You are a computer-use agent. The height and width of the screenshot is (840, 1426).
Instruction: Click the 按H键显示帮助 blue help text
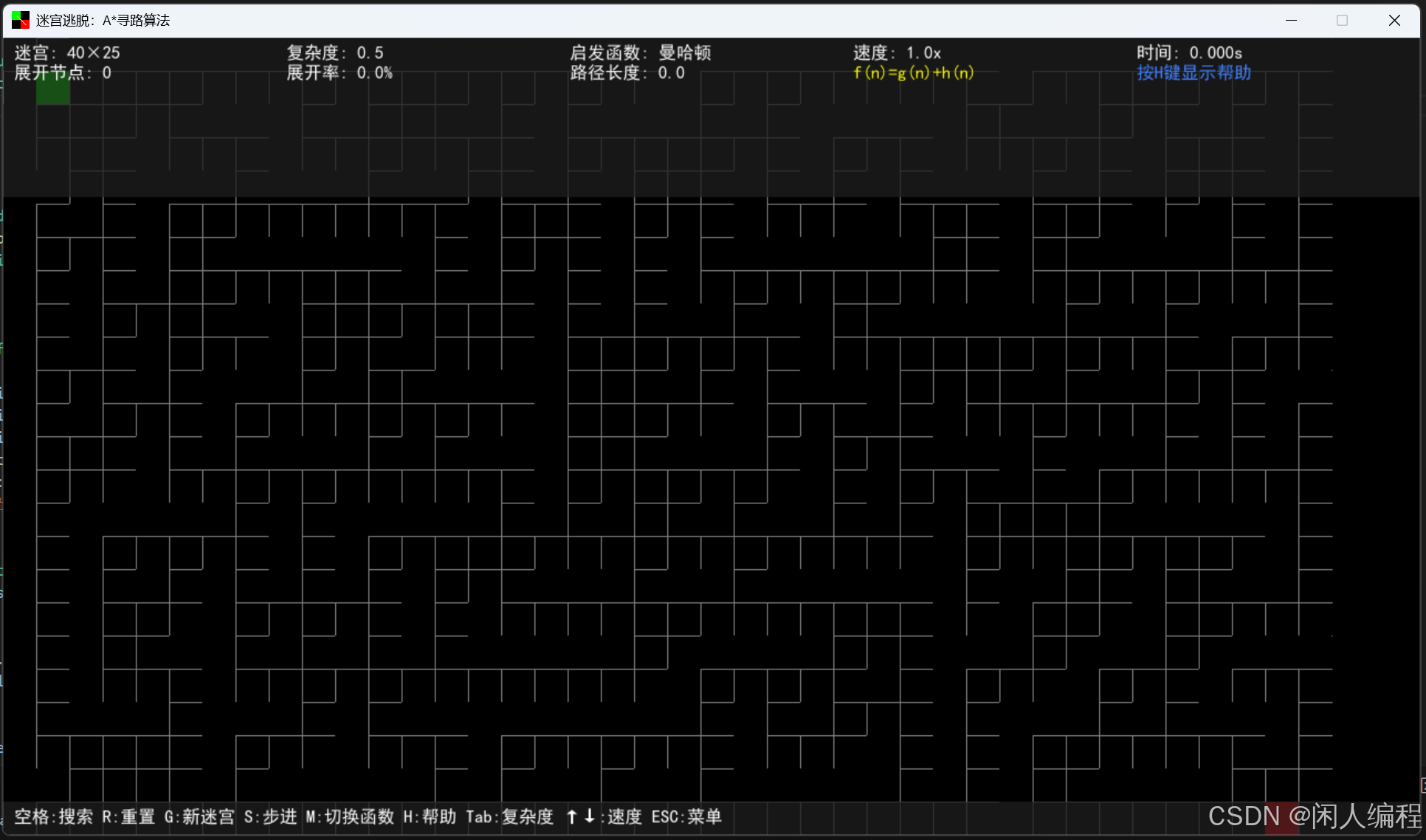point(1193,73)
